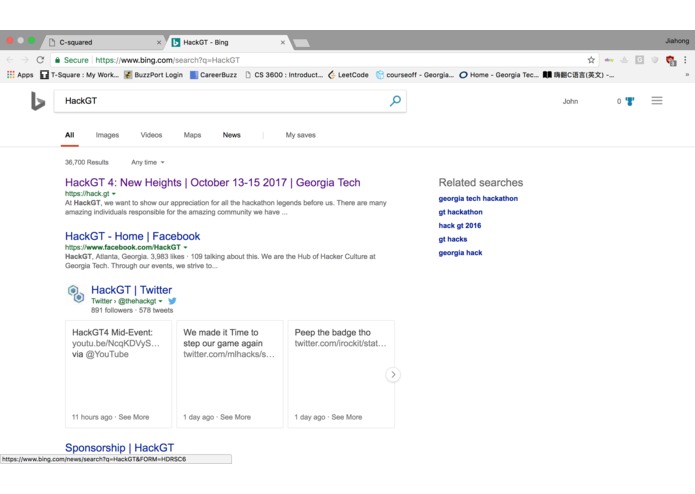
Task: Open CS 3600 bookmark
Action: click(x=284, y=75)
